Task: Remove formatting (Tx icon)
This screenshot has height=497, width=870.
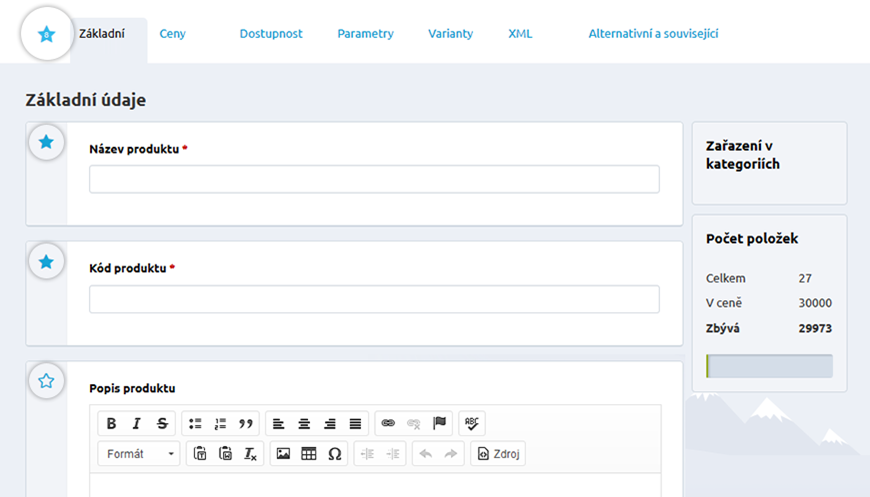Action: (250, 454)
